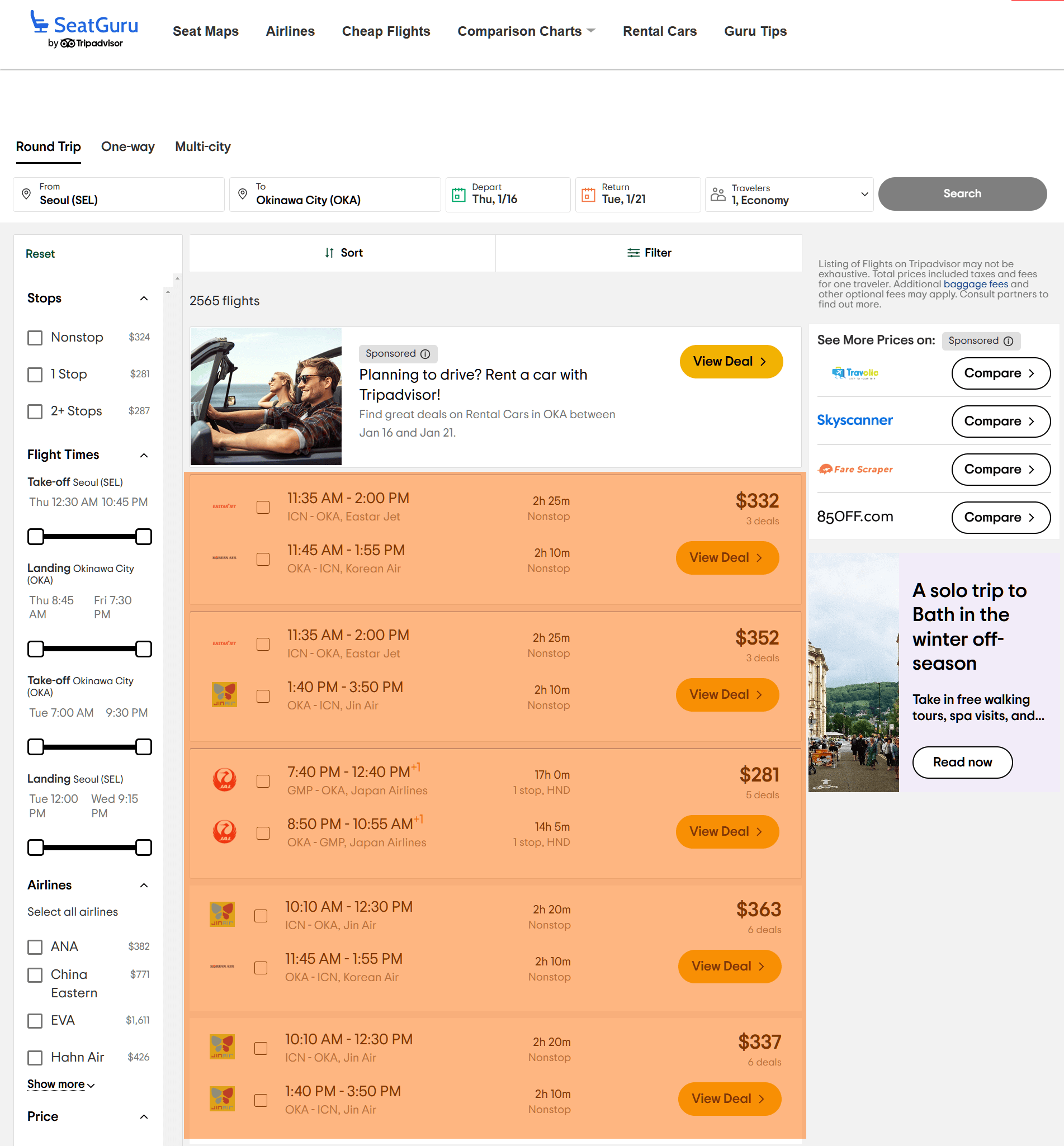Open the Cheap Flights menu item

(x=386, y=31)
